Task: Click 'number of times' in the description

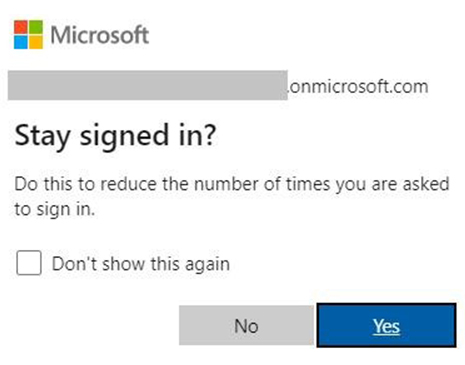Action: [x=262, y=184]
